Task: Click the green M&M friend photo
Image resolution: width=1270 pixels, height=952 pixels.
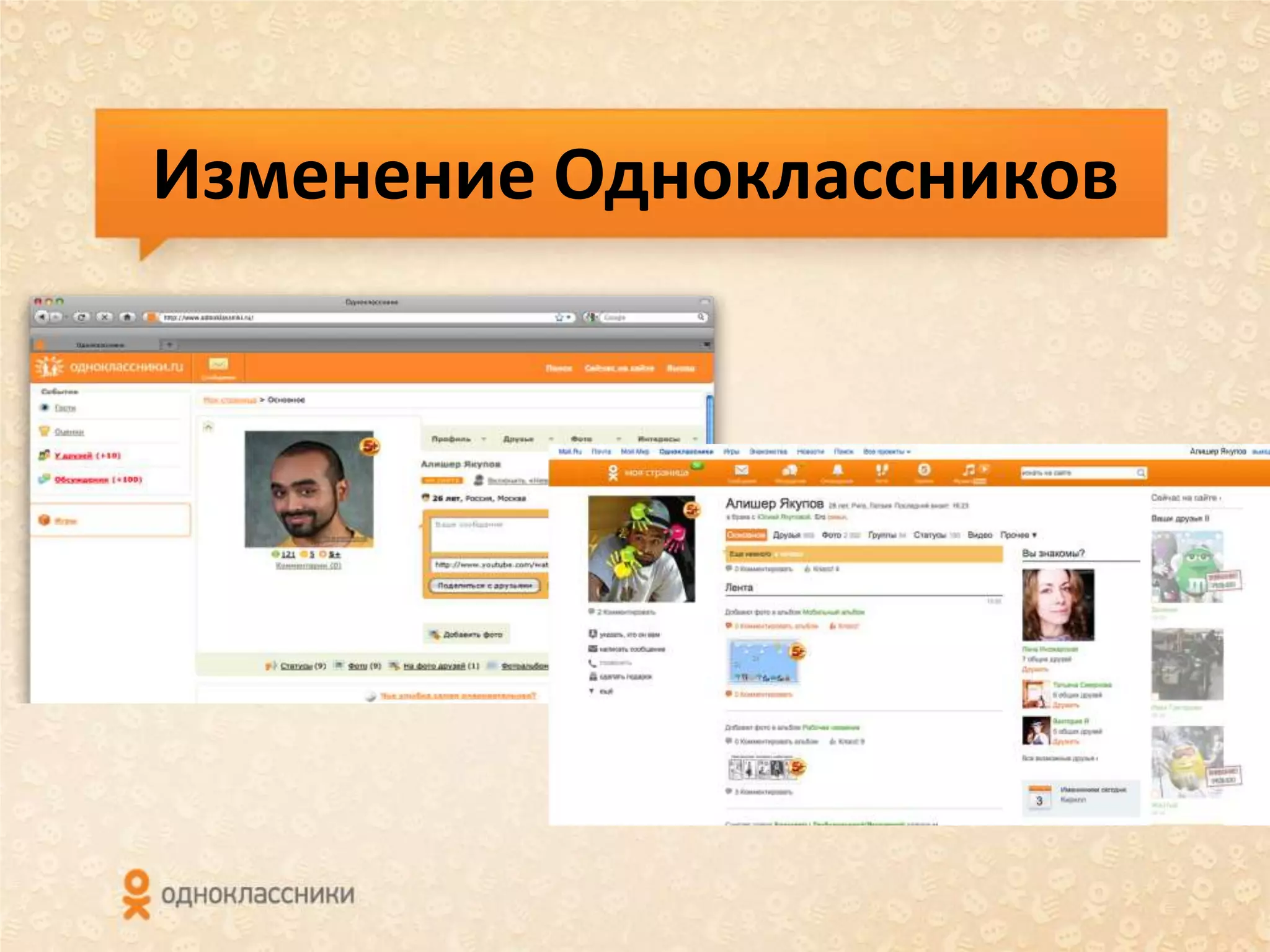Action: (x=1188, y=566)
